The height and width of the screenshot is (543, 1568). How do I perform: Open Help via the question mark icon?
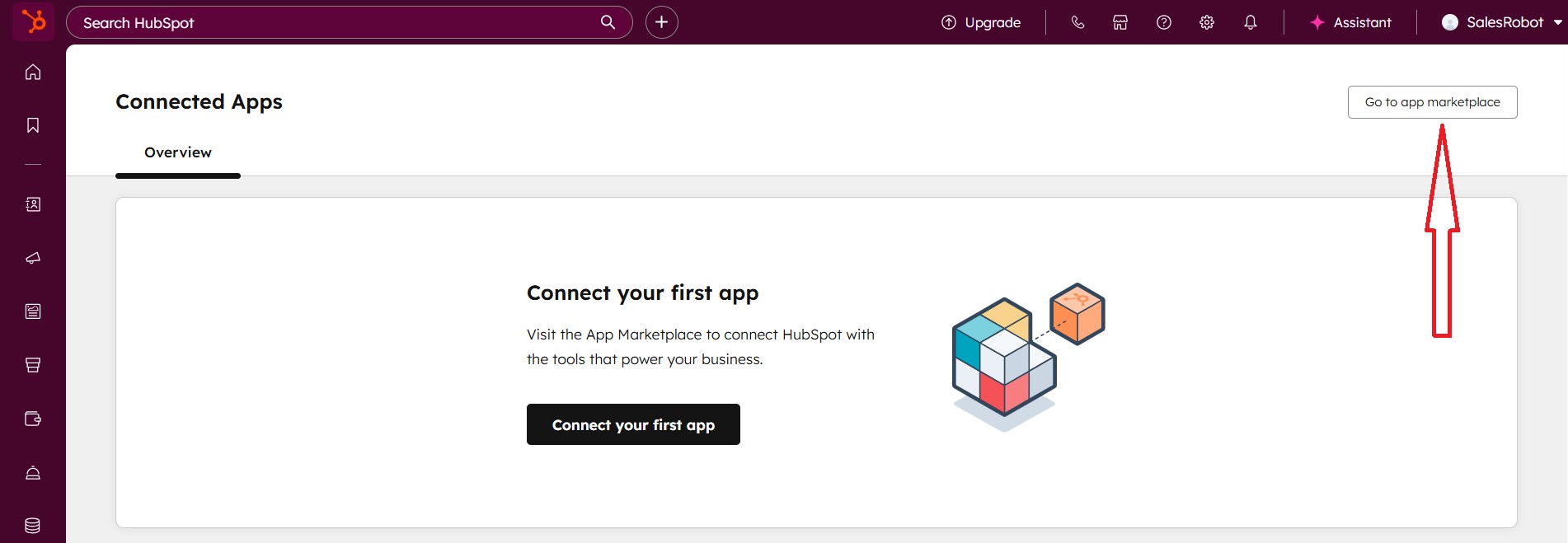[x=1163, y=22]
